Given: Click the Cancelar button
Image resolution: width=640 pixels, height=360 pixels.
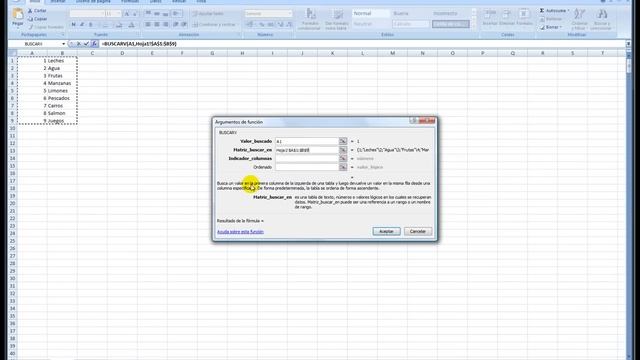Looking at the screenshot, I should (x=418, y=231).
